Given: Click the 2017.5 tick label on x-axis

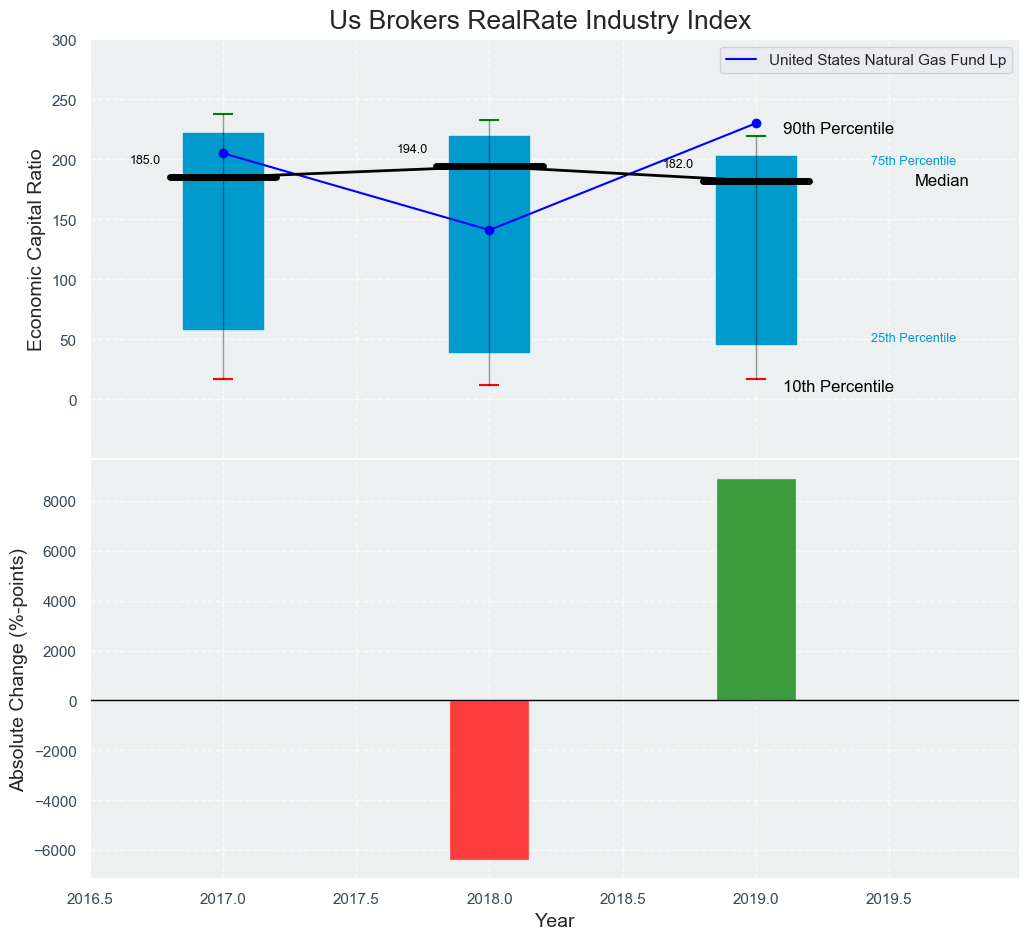Looking at the screenshot, I should pyautogui.click(x=356, y=898).
